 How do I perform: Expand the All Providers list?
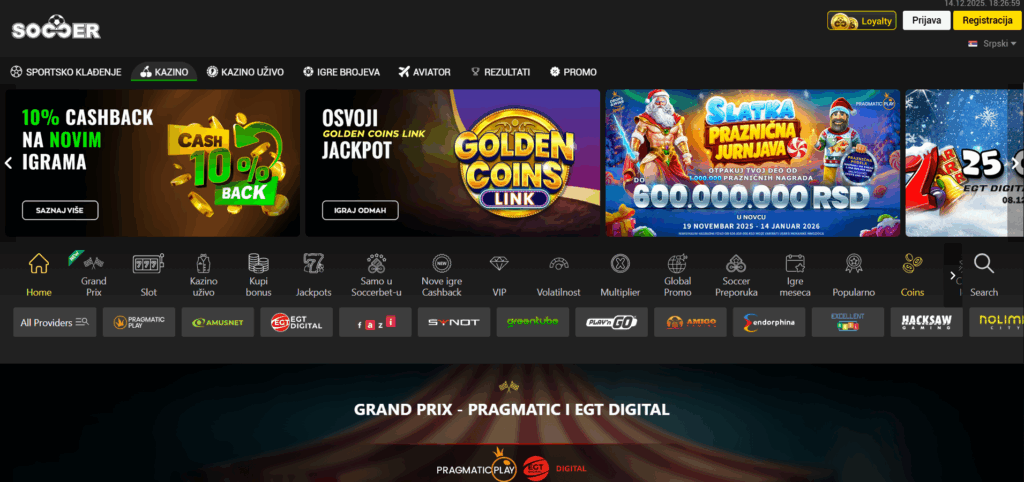click(x=55, y=322)
